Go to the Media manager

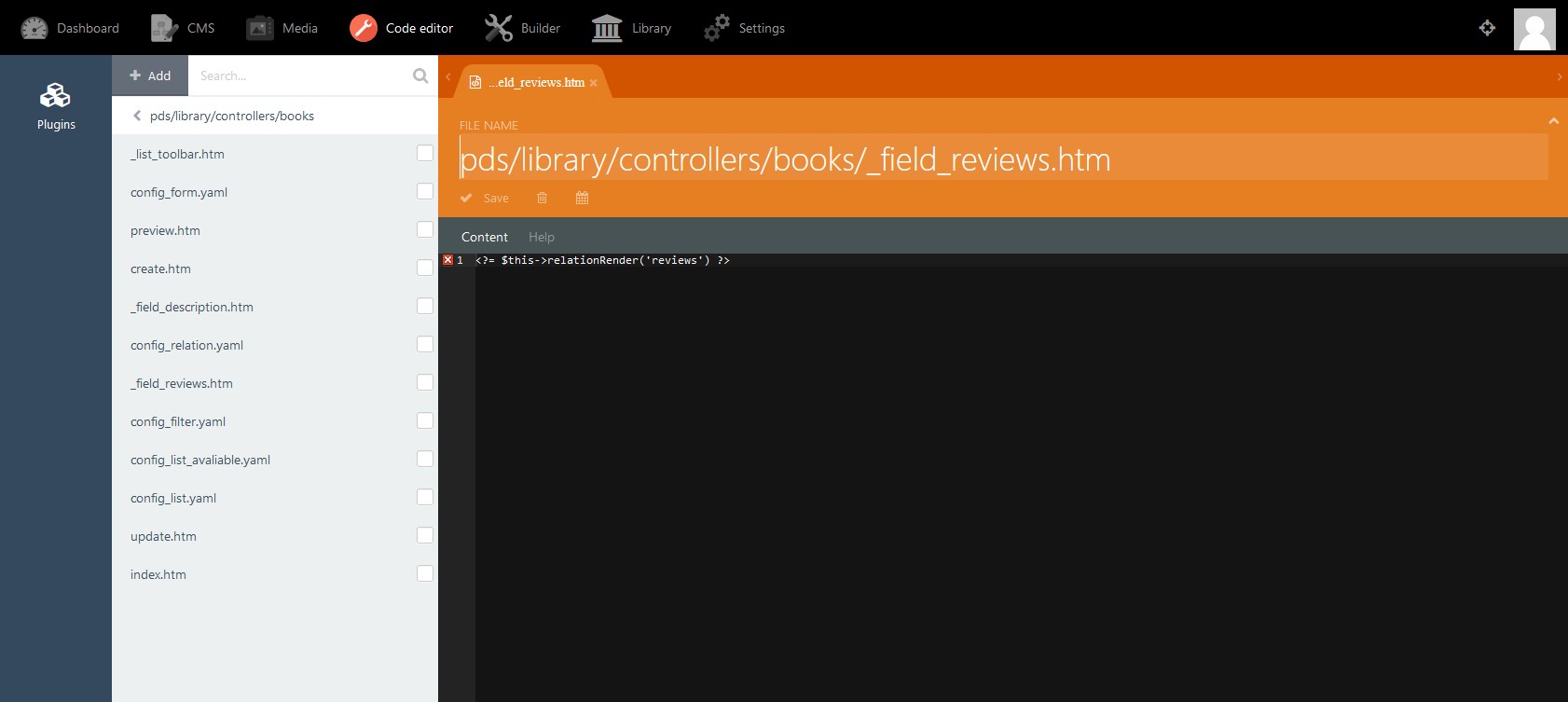(282, 28)
